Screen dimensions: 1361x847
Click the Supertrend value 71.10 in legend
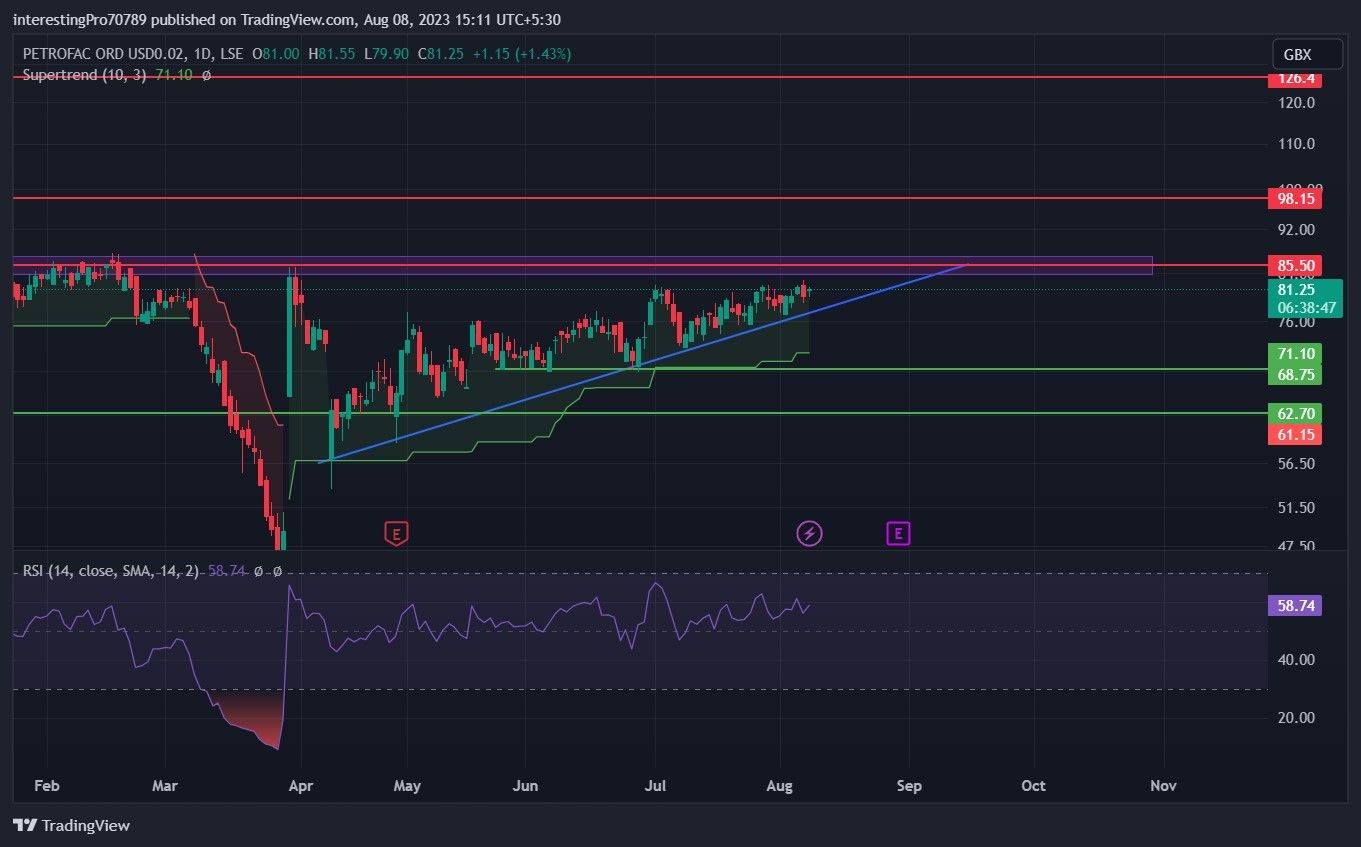point(174,75)
